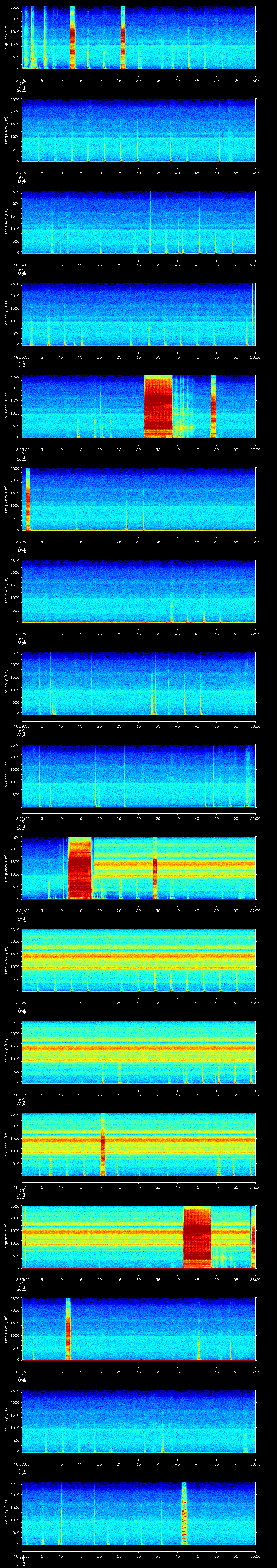This screenshot has width=277, height=1568.
Task: Click the "18:32:00" start time label
Action: (x=21, y=1003)
